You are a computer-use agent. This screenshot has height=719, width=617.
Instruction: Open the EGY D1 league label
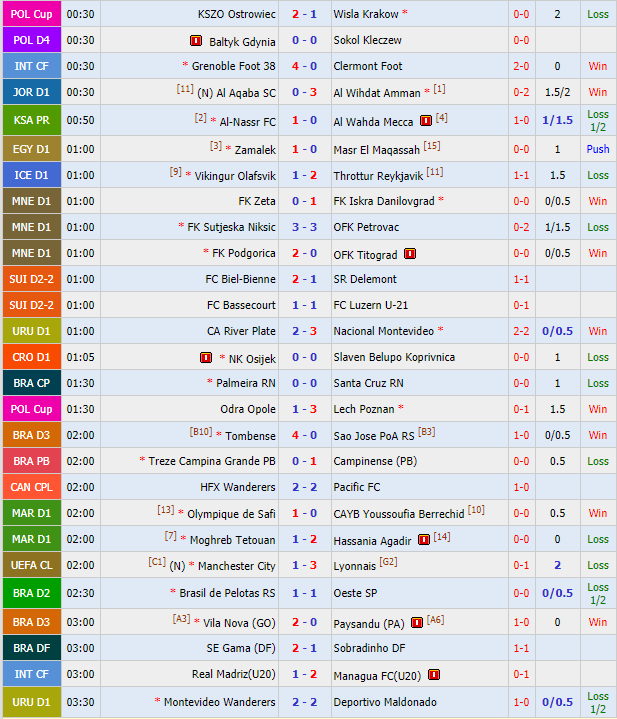[x=32, y=149]
